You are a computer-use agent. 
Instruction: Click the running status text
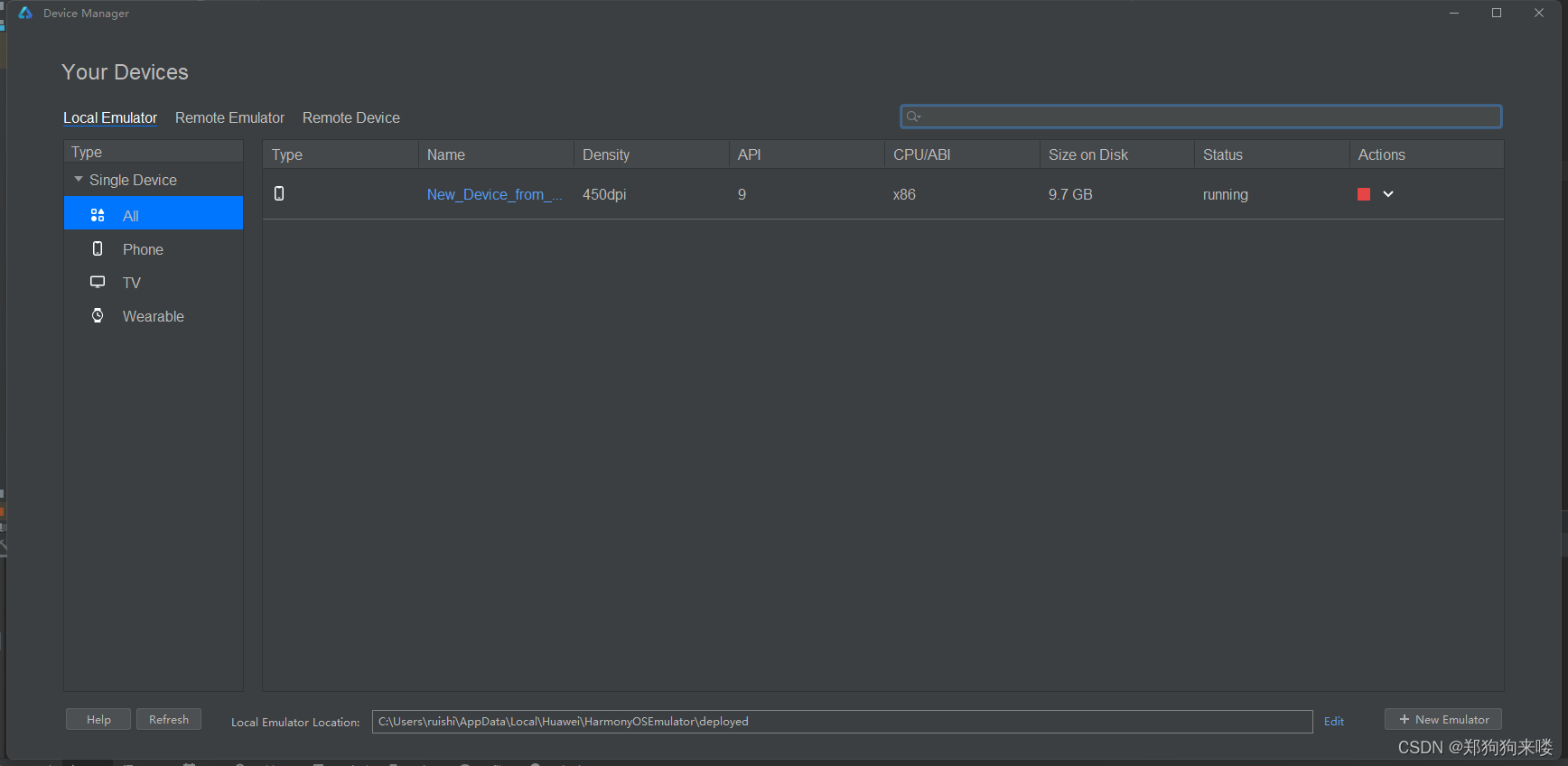[x=1226, y=194]
